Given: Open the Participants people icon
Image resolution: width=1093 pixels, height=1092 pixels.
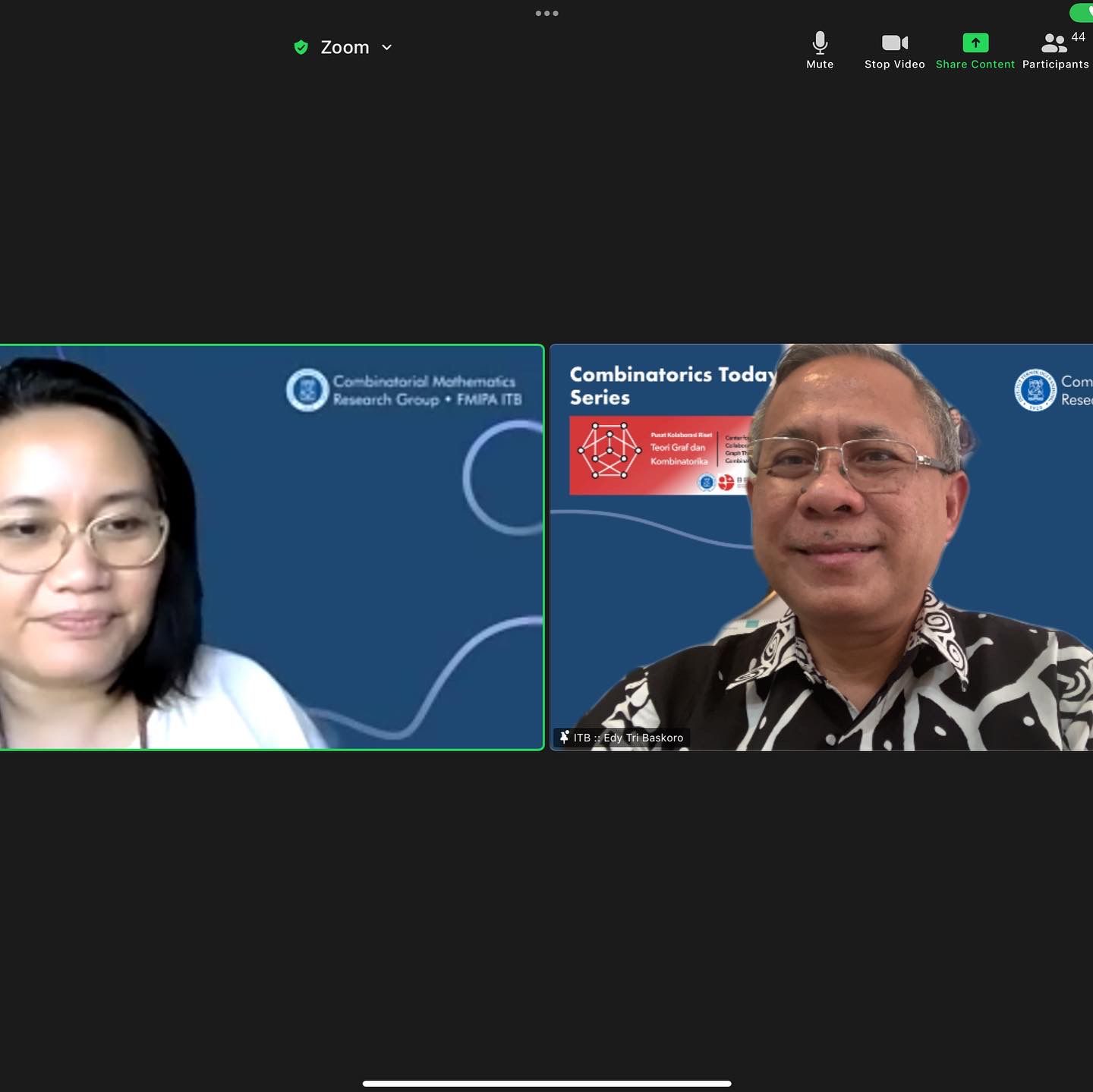Looking at the screenshot, I should coord(1054,42).
